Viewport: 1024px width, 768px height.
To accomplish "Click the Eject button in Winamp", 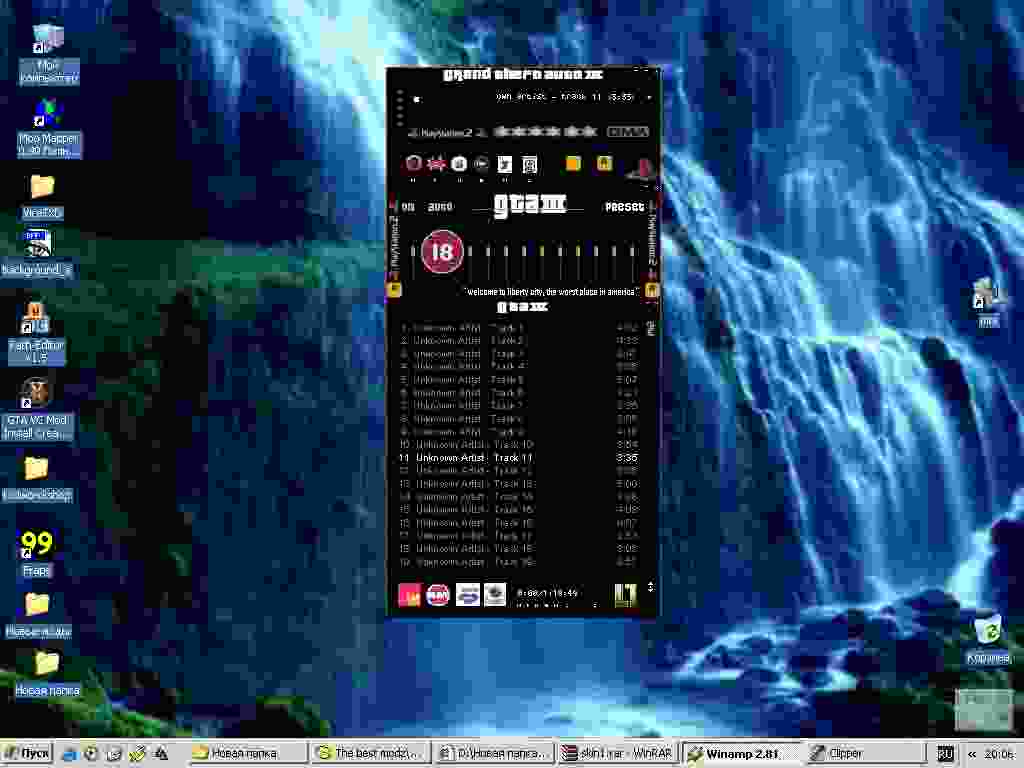I will pos(530,165).
